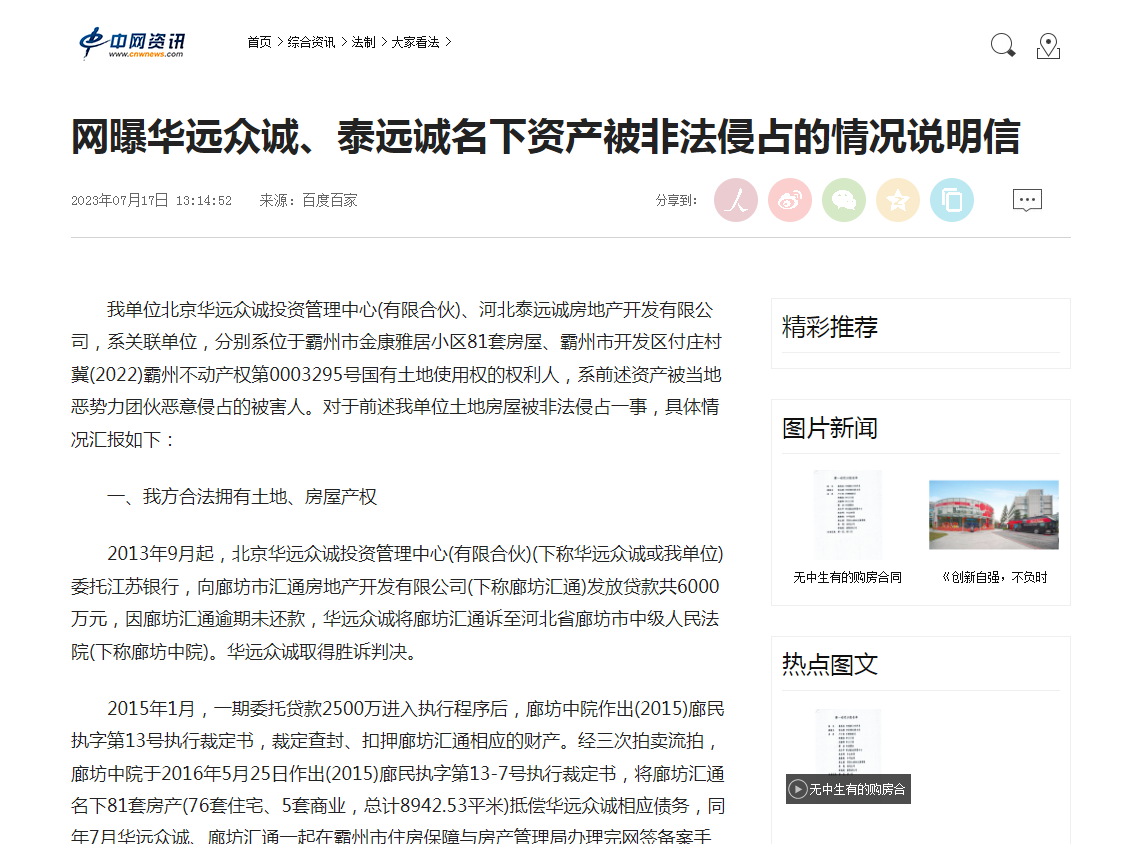Click the article headline 网曝华远众诚
The height and width of the screenshot is (844, 1147).
point(546,137)
